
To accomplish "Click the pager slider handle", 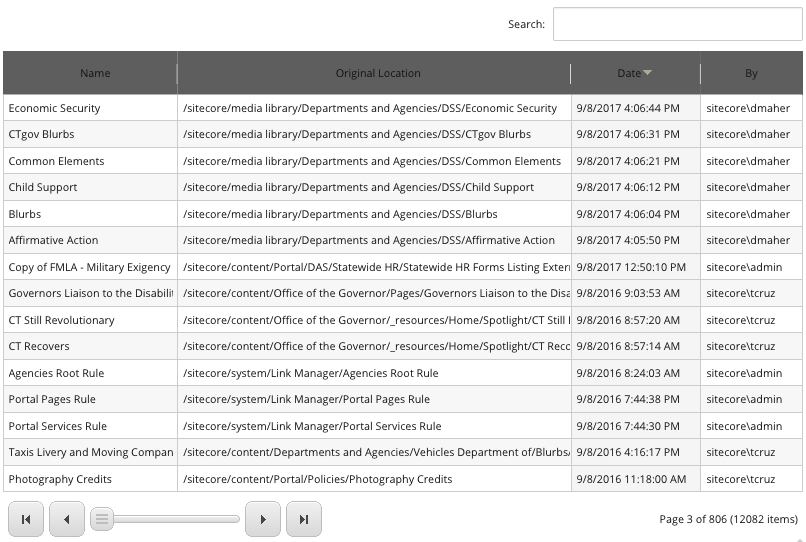I will pos(102,519).
